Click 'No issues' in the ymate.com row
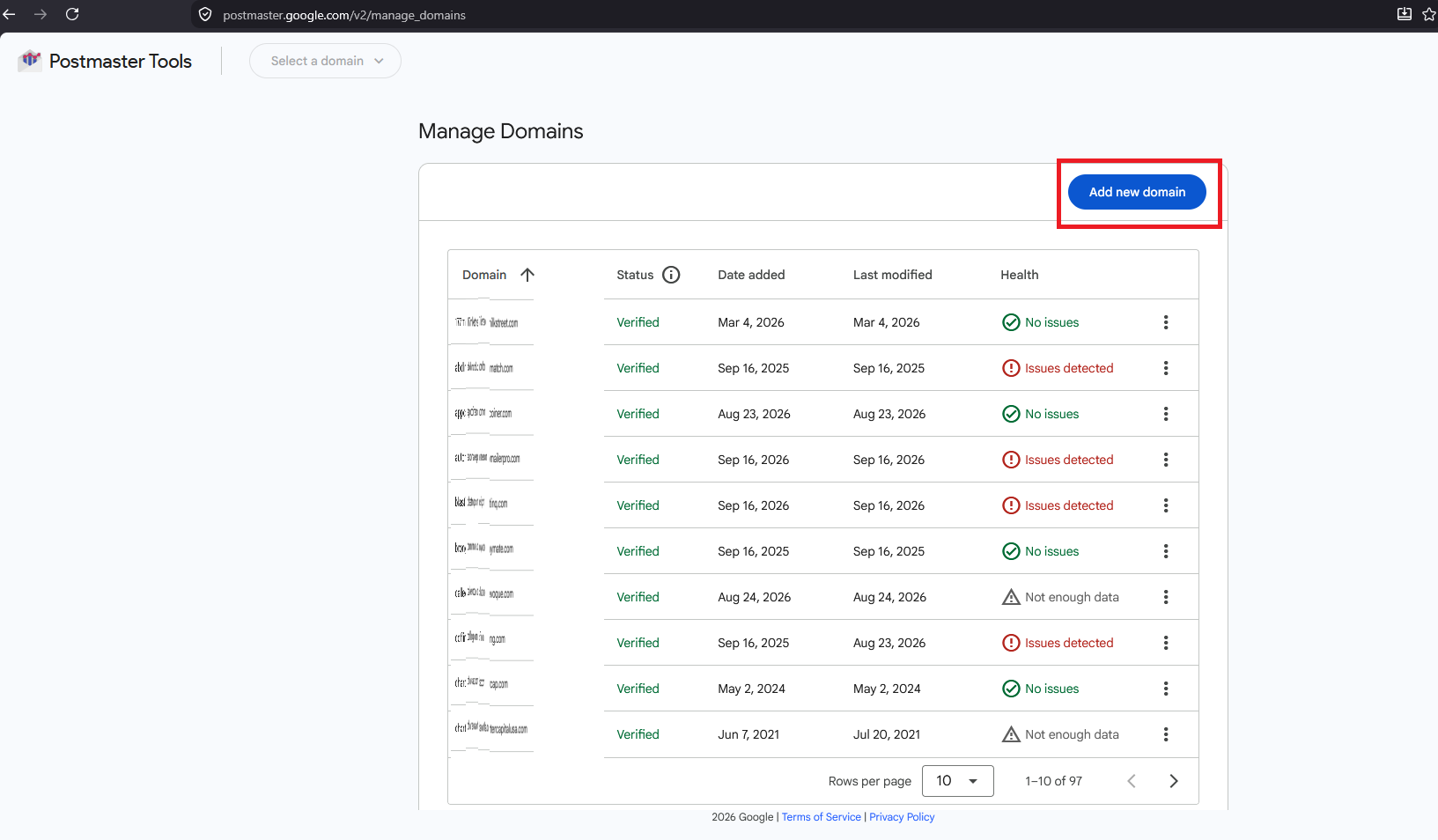Viewport: 1438px width, 840px height. pos(1051,551)
